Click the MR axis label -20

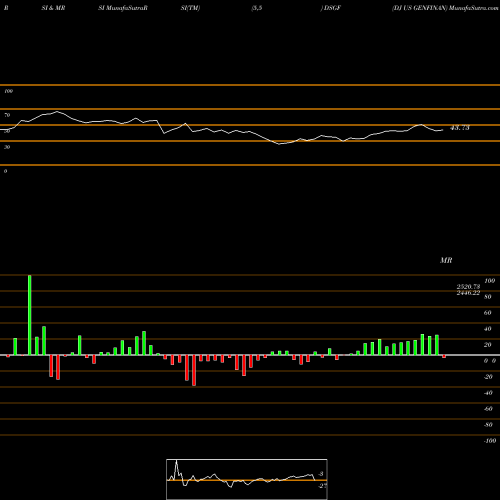(488, 377)
